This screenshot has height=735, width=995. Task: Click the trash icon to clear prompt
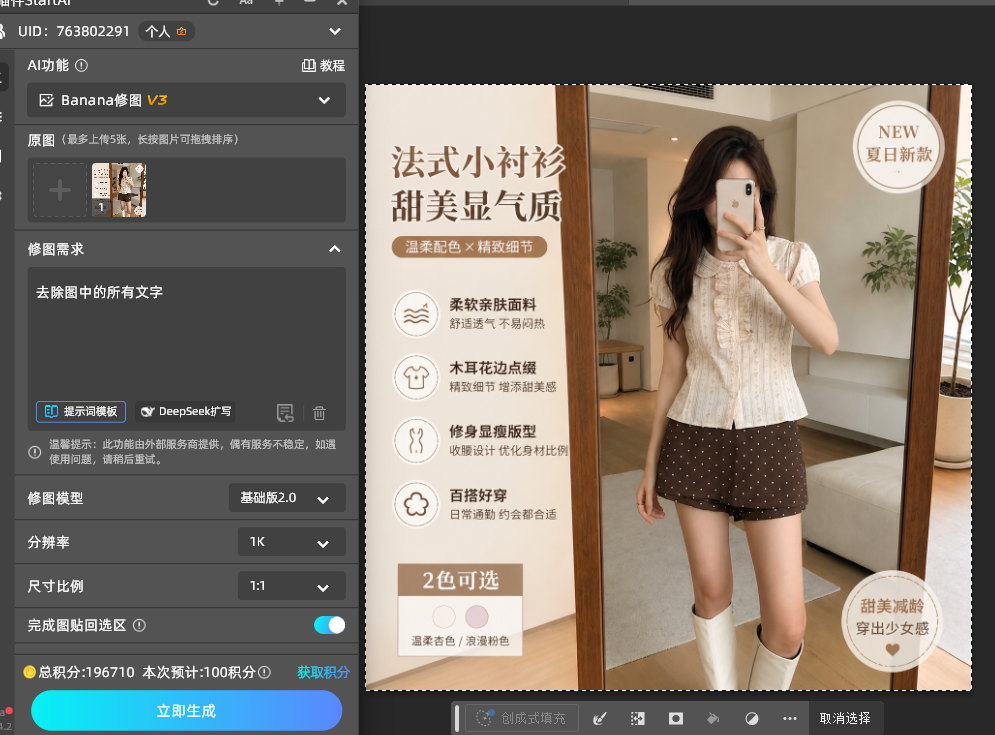(319, 413)
